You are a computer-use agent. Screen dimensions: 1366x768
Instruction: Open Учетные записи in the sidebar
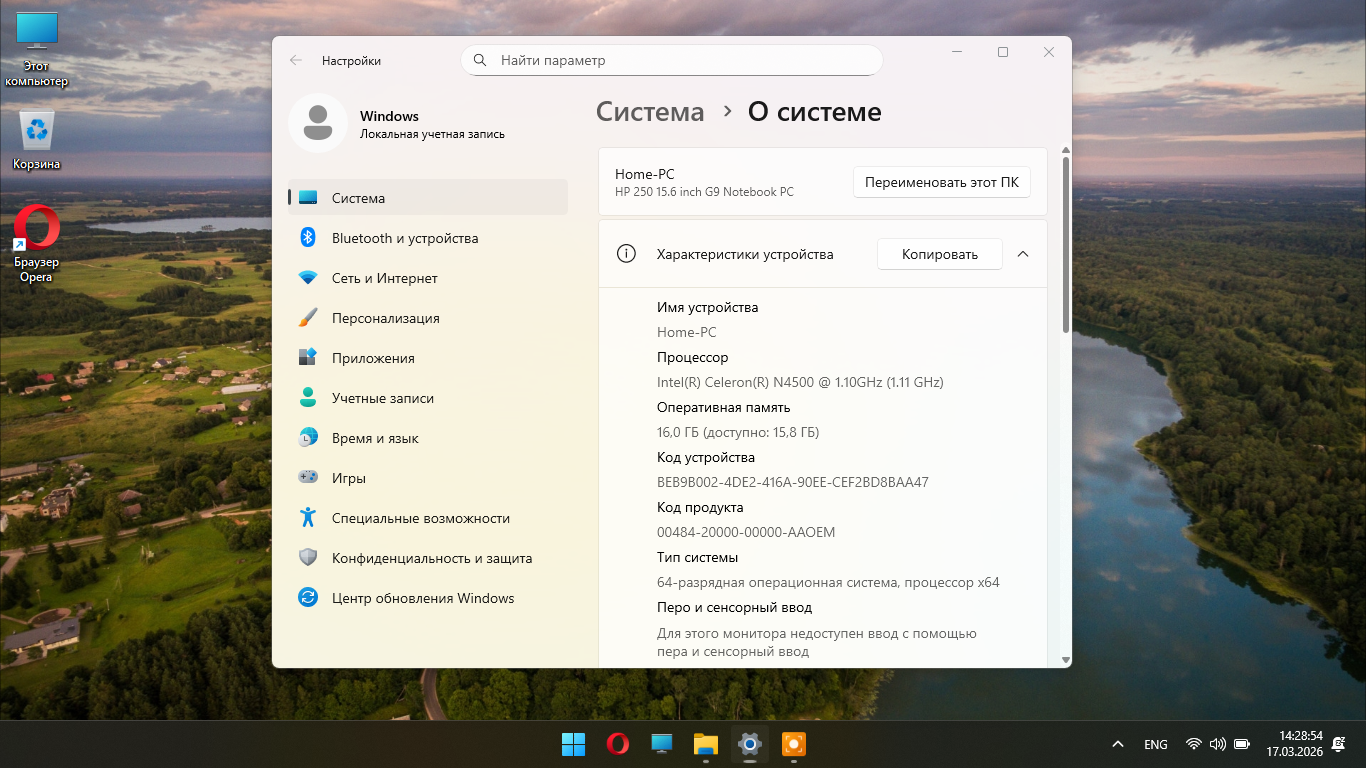(383, 398)
